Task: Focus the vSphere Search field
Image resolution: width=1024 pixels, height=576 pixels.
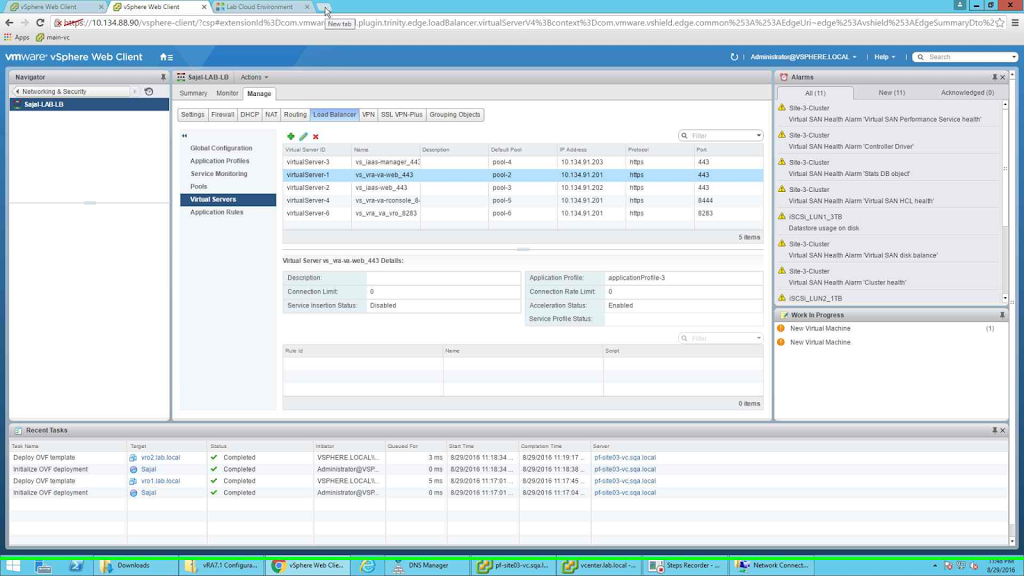Action: (965, 57)
